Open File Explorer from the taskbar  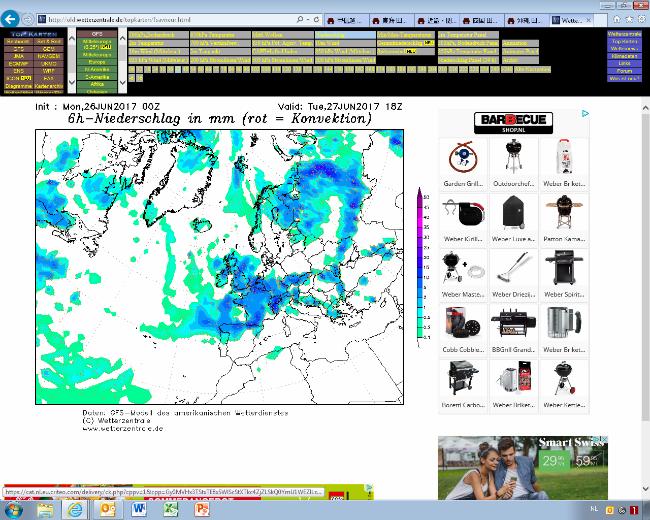coord(45,510)
